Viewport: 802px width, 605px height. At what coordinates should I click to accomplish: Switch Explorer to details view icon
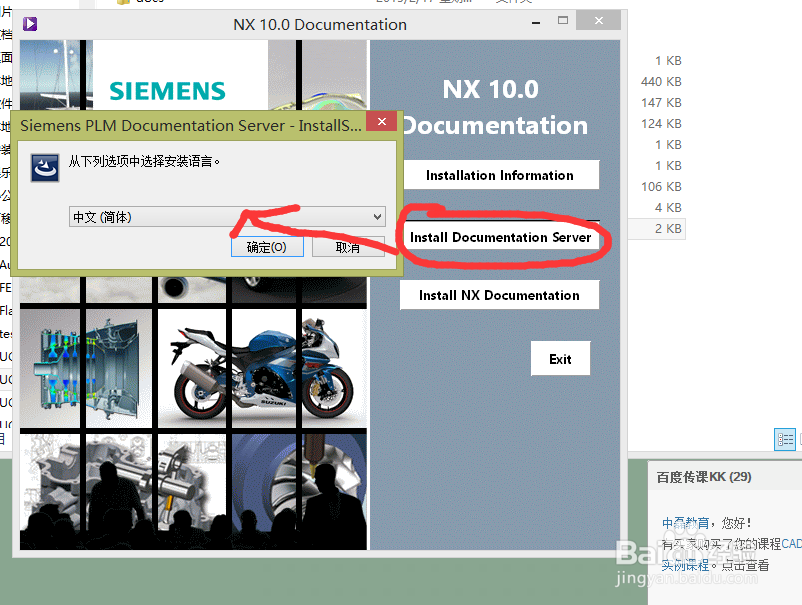[x=785, y=439]
